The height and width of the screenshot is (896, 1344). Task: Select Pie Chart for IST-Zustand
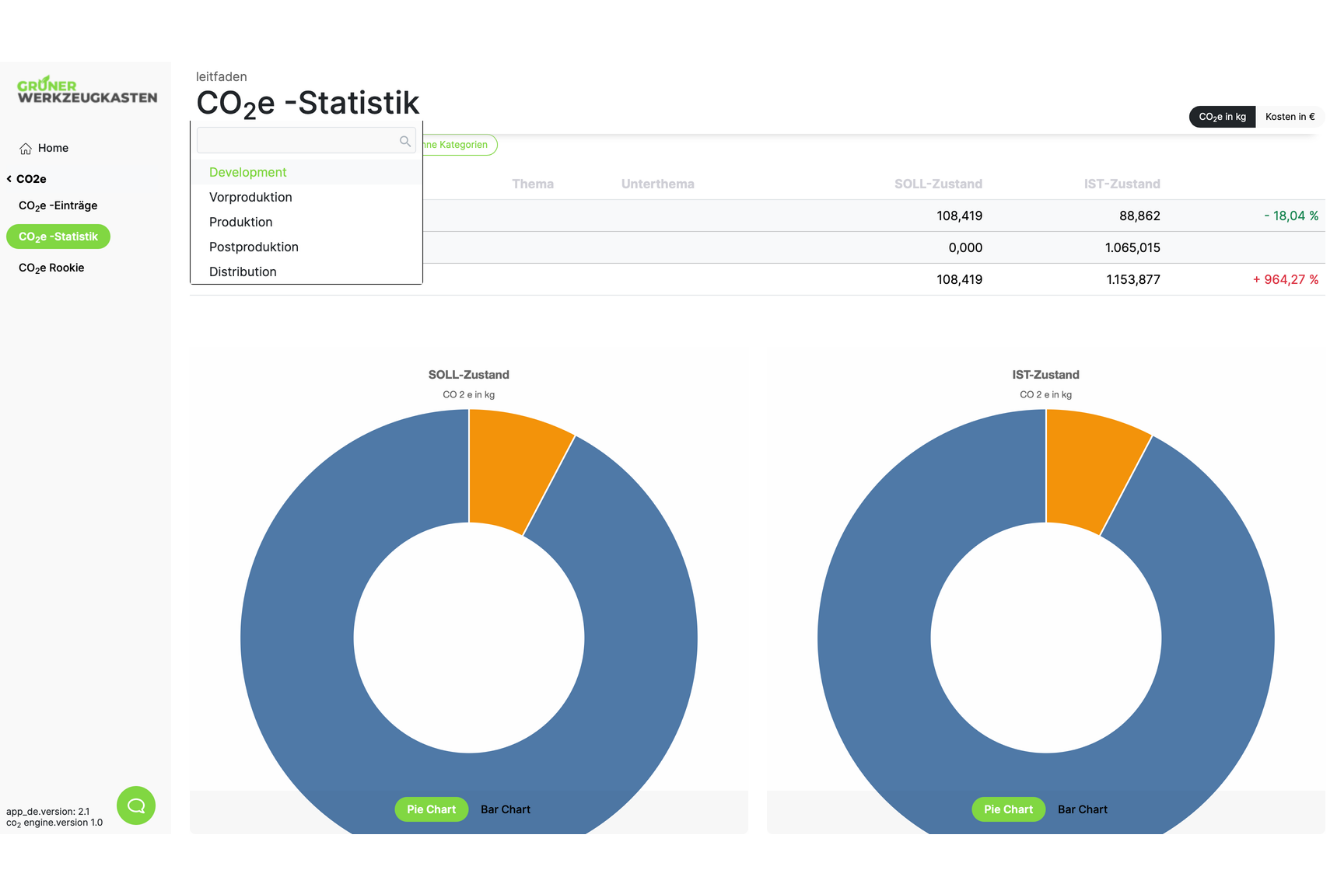(x=1008, y=809)
